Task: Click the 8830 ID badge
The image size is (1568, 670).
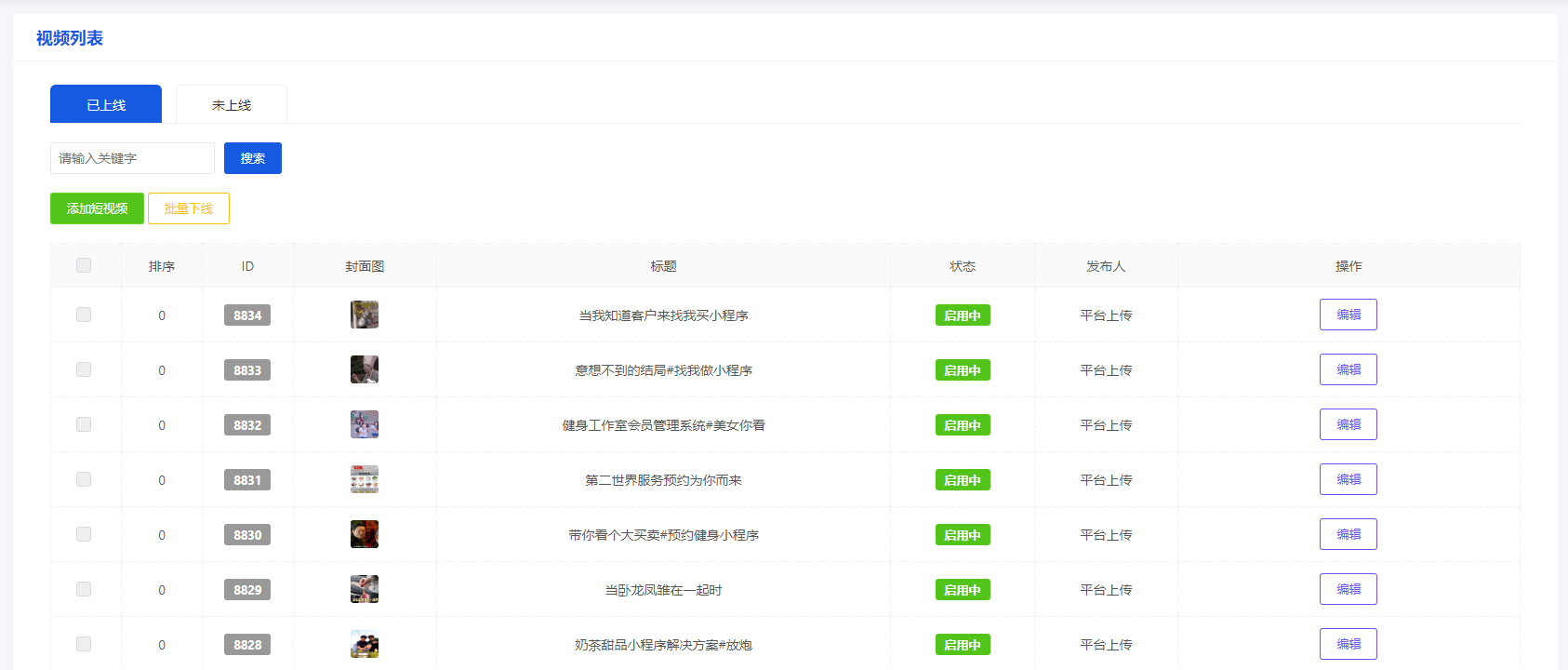Action: tap(247, 535)
